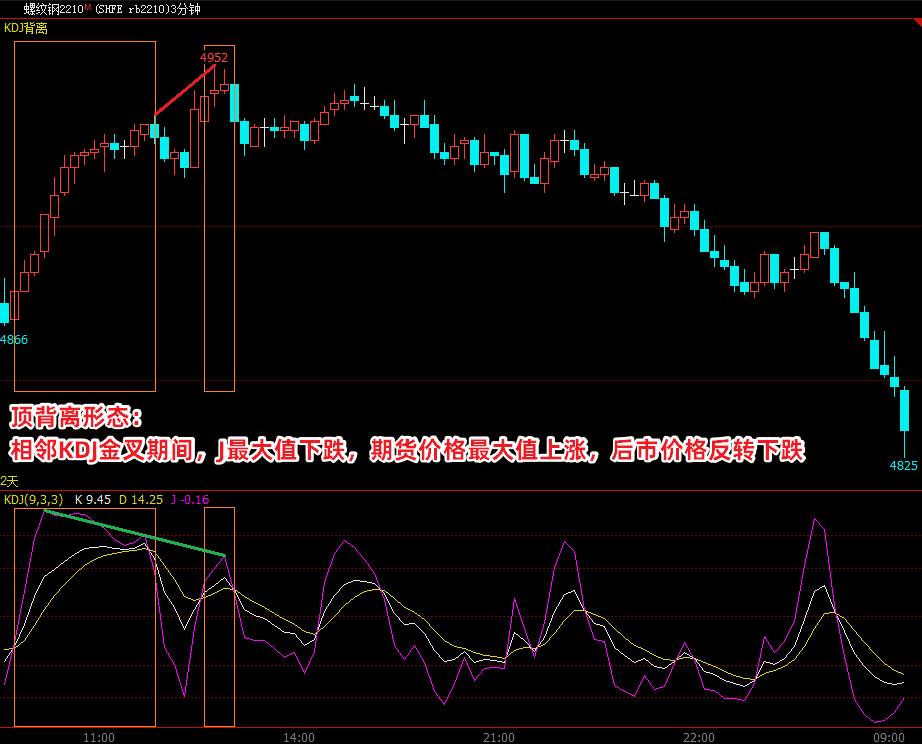Viewport: 922px width, 744px height.
Task: Click the 21:00 time axis label
Action: point(499,738)
